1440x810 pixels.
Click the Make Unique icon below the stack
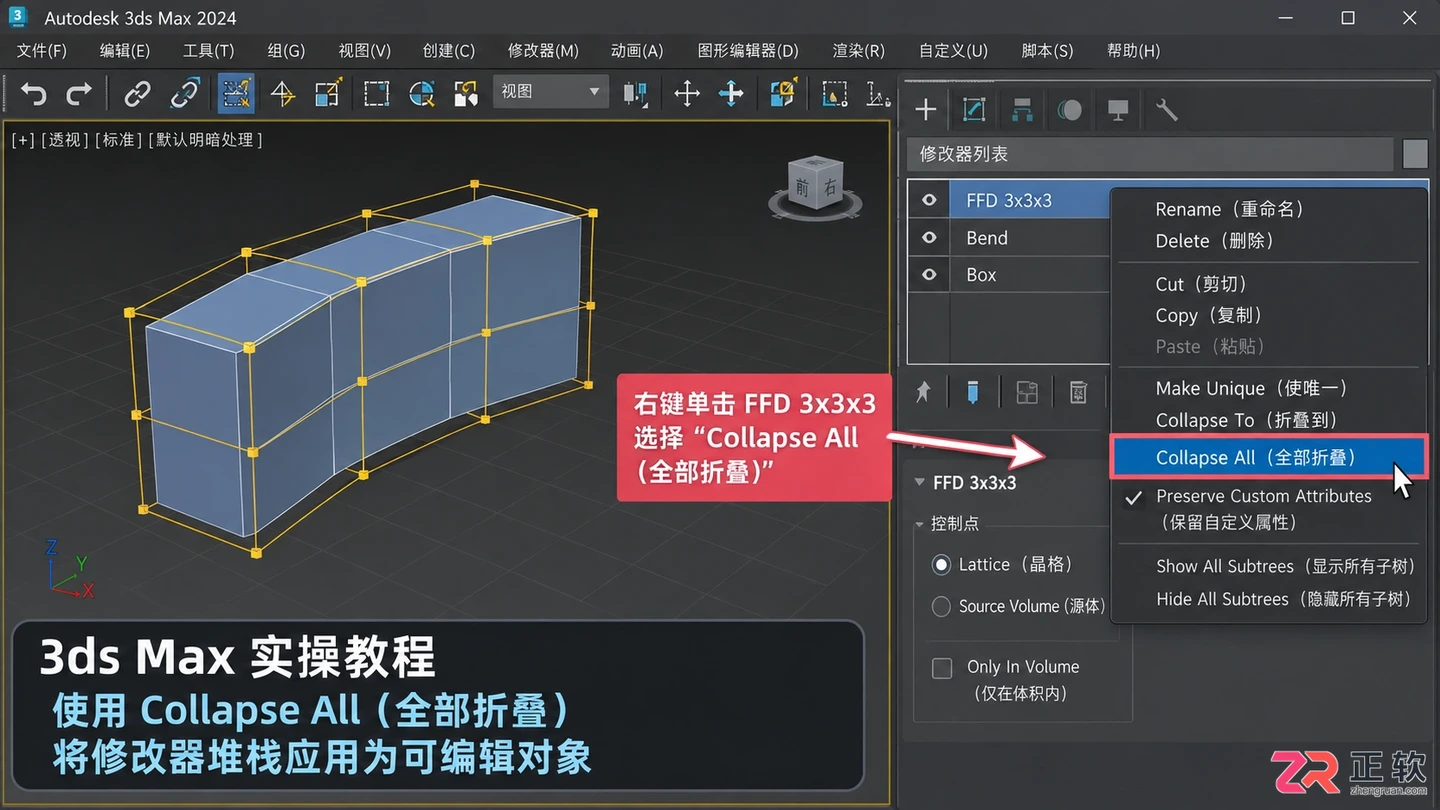(x=1027, y=392)
